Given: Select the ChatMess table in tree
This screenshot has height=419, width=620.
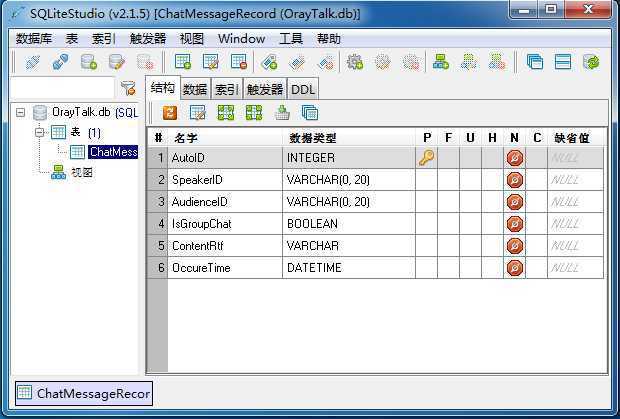Looking at the screenshot, I should click(113, 152).
